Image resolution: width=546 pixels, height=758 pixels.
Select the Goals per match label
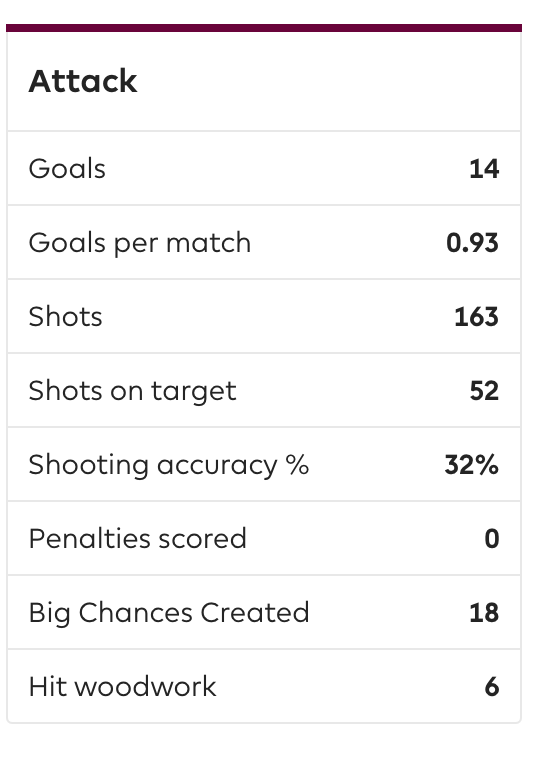coord(140,243)
